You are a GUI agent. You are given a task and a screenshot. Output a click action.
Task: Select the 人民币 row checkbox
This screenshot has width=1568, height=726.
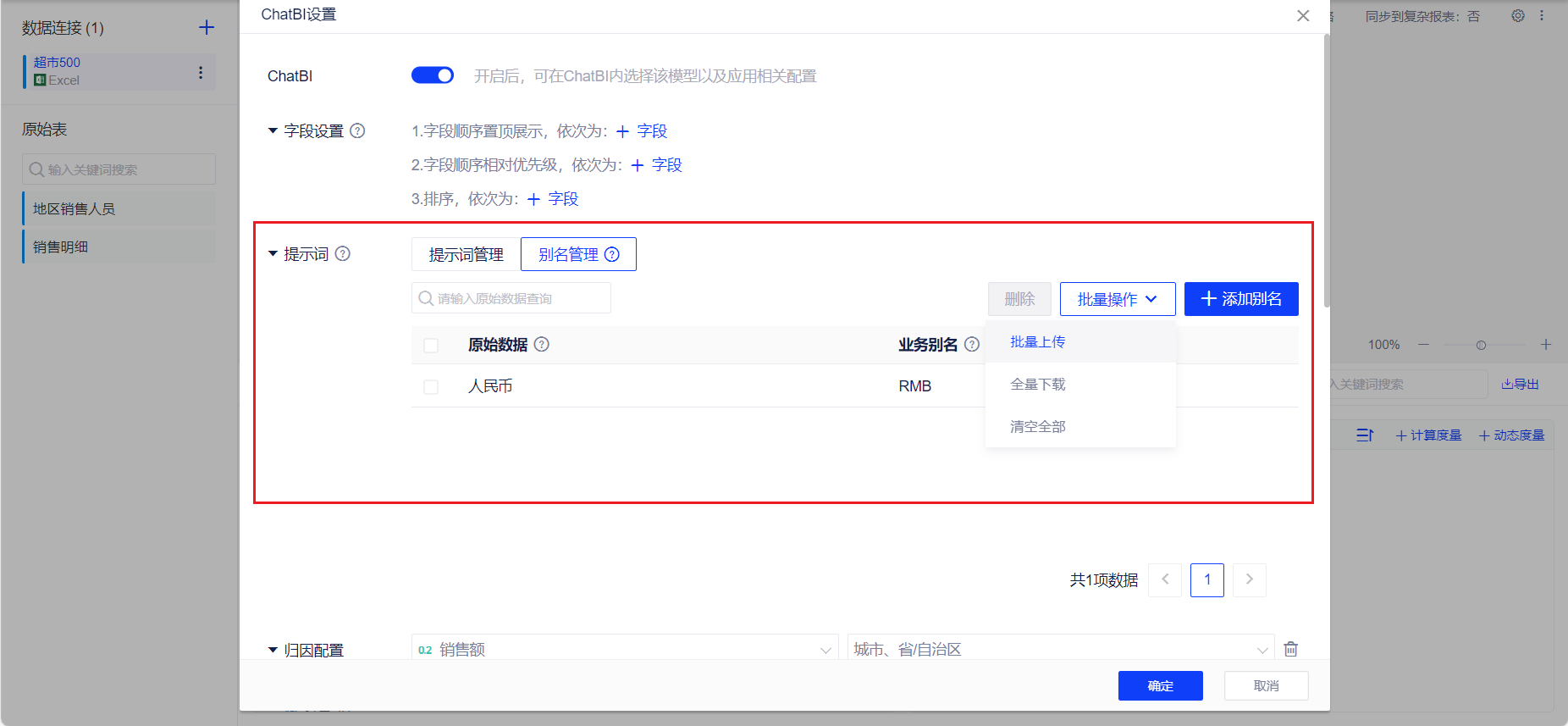[x=431, y=387]
